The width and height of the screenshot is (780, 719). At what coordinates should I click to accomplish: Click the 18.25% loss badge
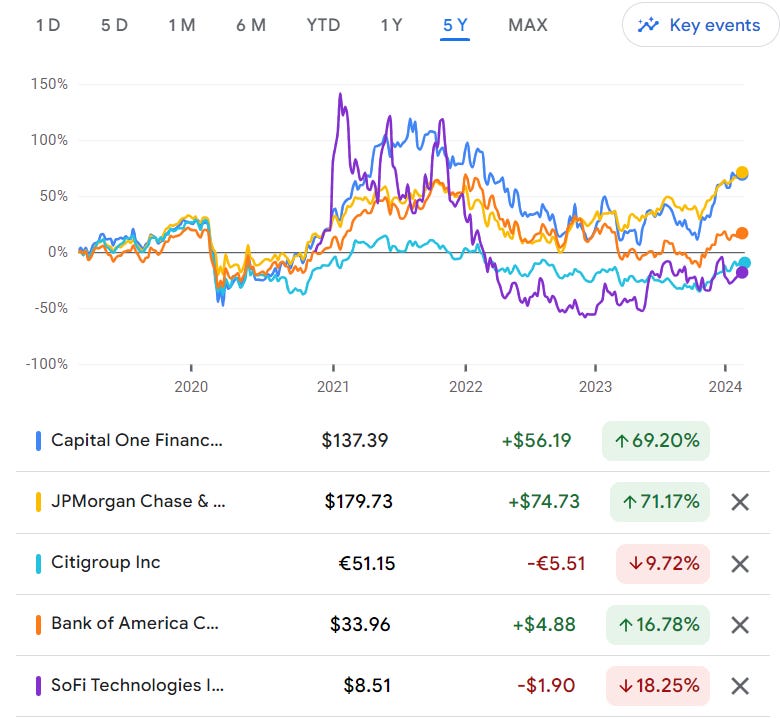[658, 686]
